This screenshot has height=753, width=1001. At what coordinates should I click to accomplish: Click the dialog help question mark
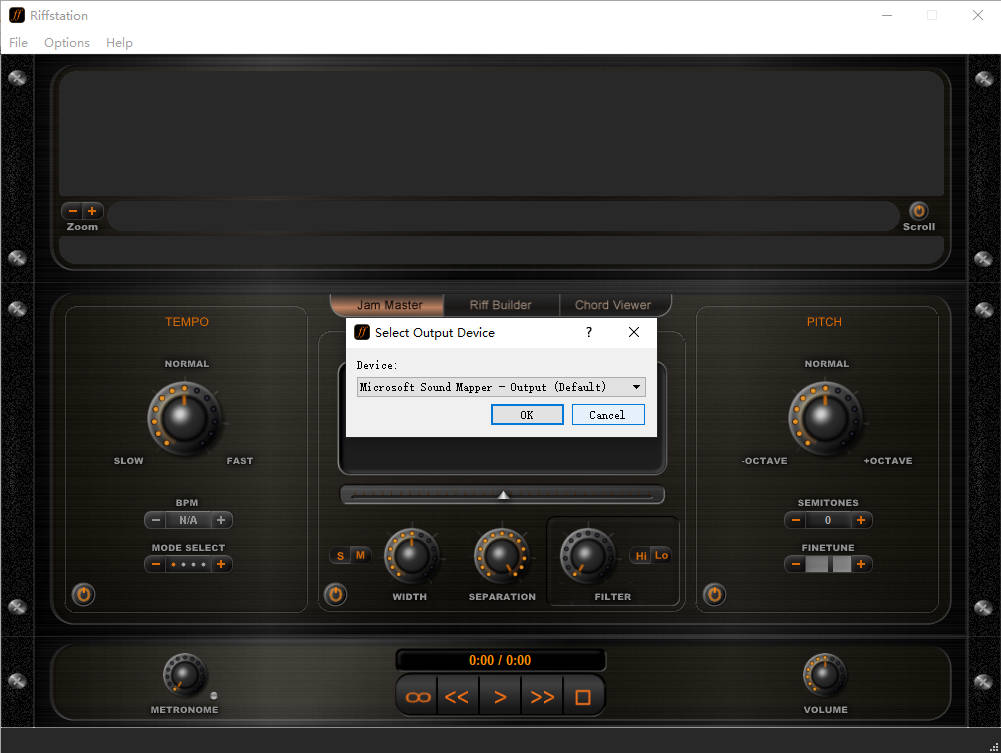[589, 332]
